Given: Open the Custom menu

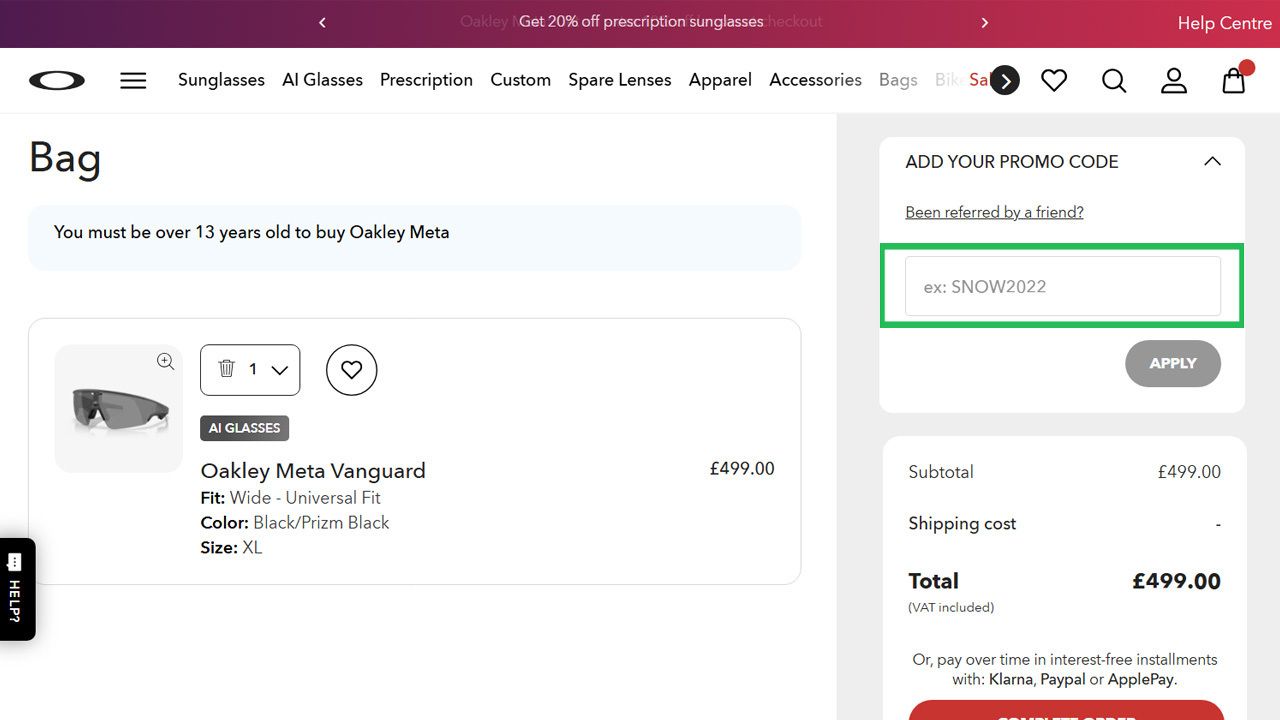Looking at the screenshot, I should tap(520, 80).
